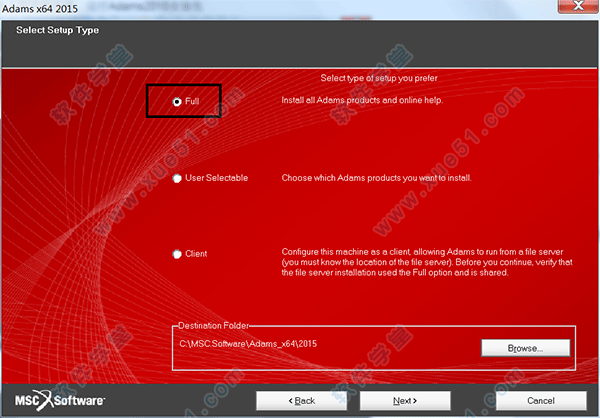The height and width of the screenshot is (418, 600).
Task: Go to previous step with Back button
Action: pos(302,401)
